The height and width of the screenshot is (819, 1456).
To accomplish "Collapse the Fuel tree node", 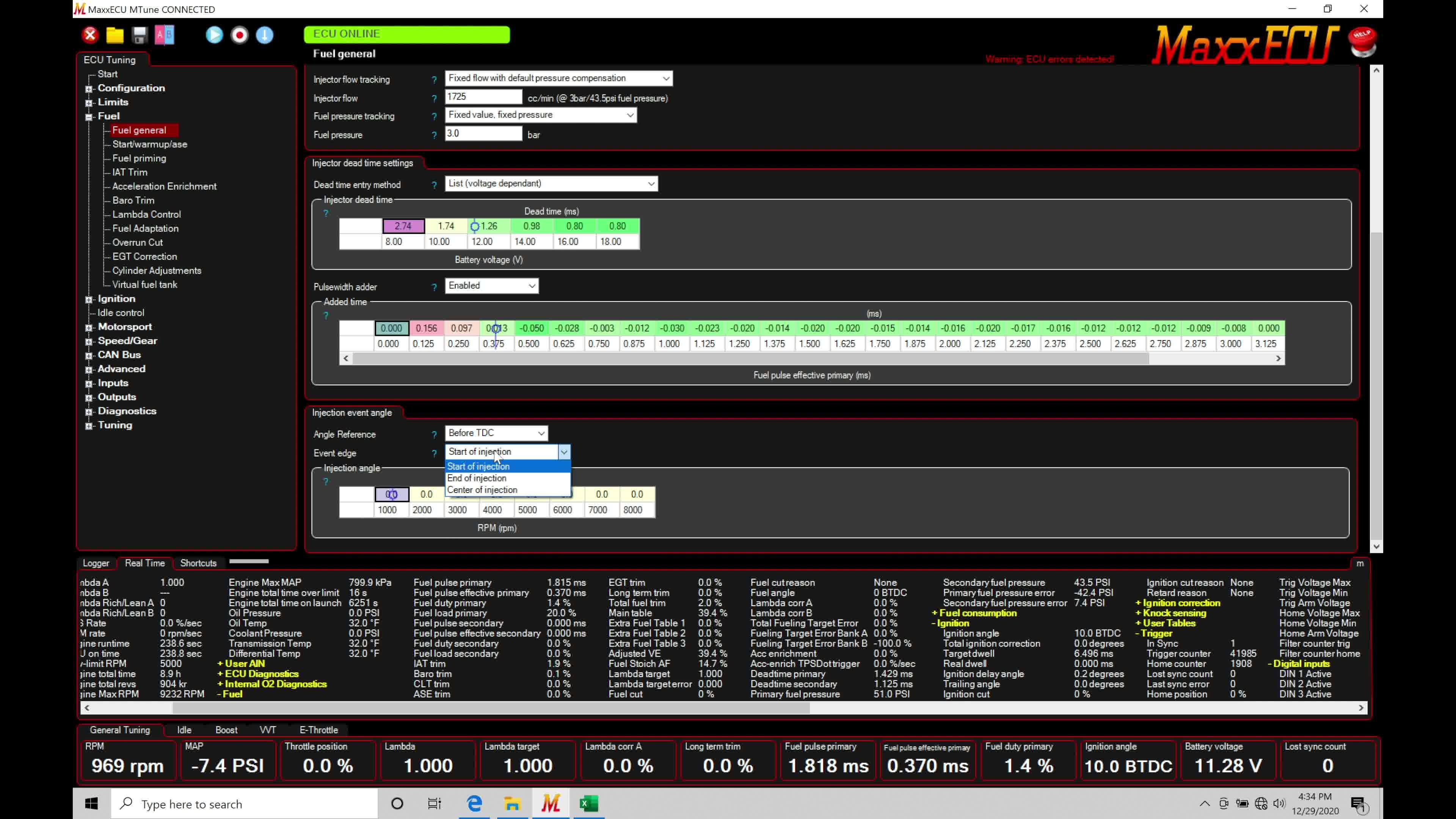I will tap(89, 117).
